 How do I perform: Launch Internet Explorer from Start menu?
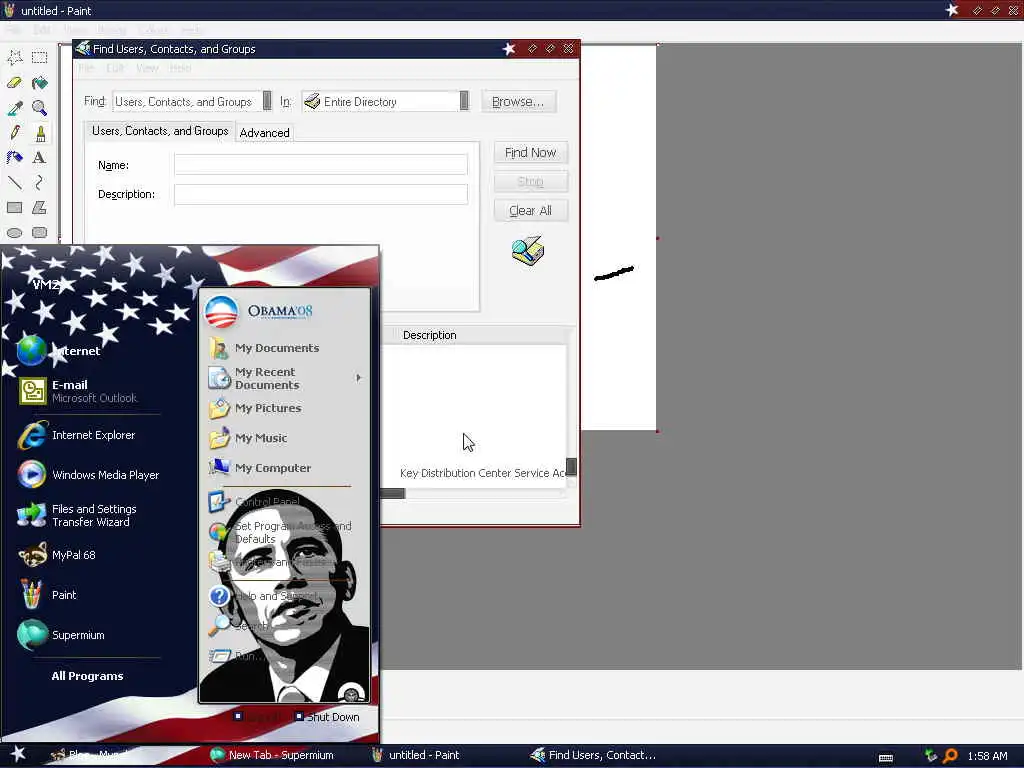coord(78,435)
